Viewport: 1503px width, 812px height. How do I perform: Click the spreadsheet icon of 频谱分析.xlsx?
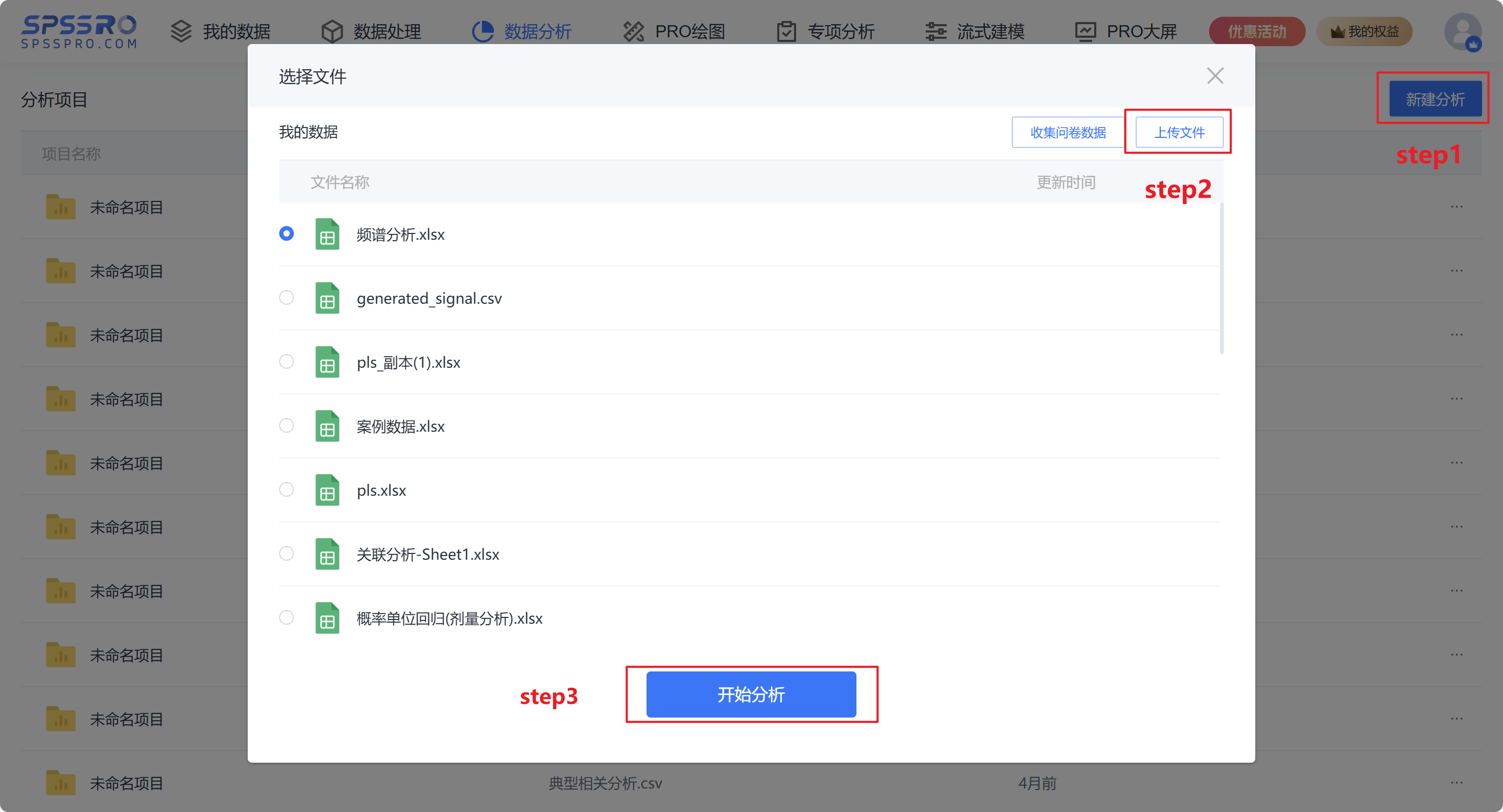point(327,234)
